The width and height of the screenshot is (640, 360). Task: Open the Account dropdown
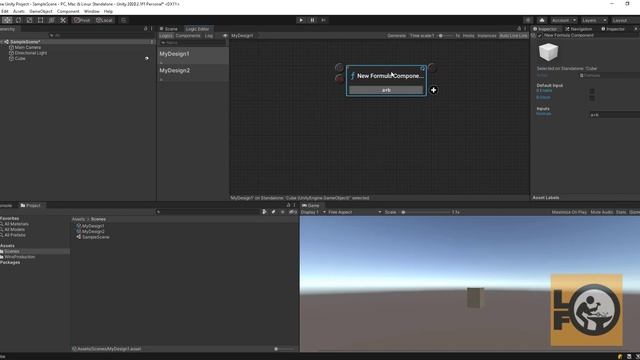pyautogui.click(x=564, y=20)
